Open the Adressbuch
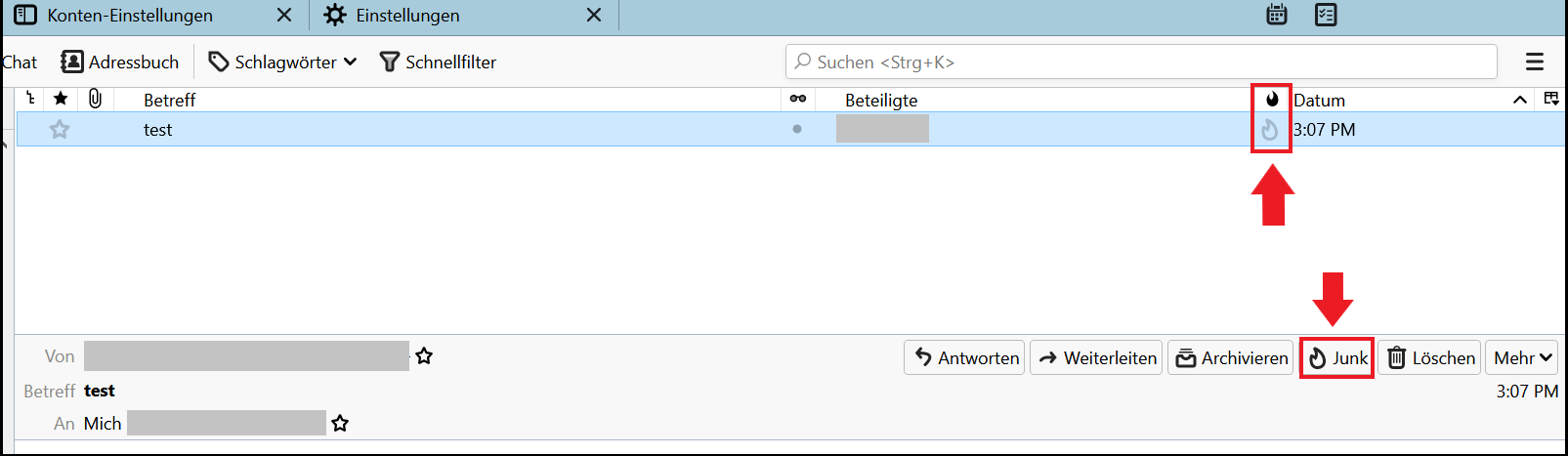The height and width of the screenshot is (456, 1568). tap(120, 62)
